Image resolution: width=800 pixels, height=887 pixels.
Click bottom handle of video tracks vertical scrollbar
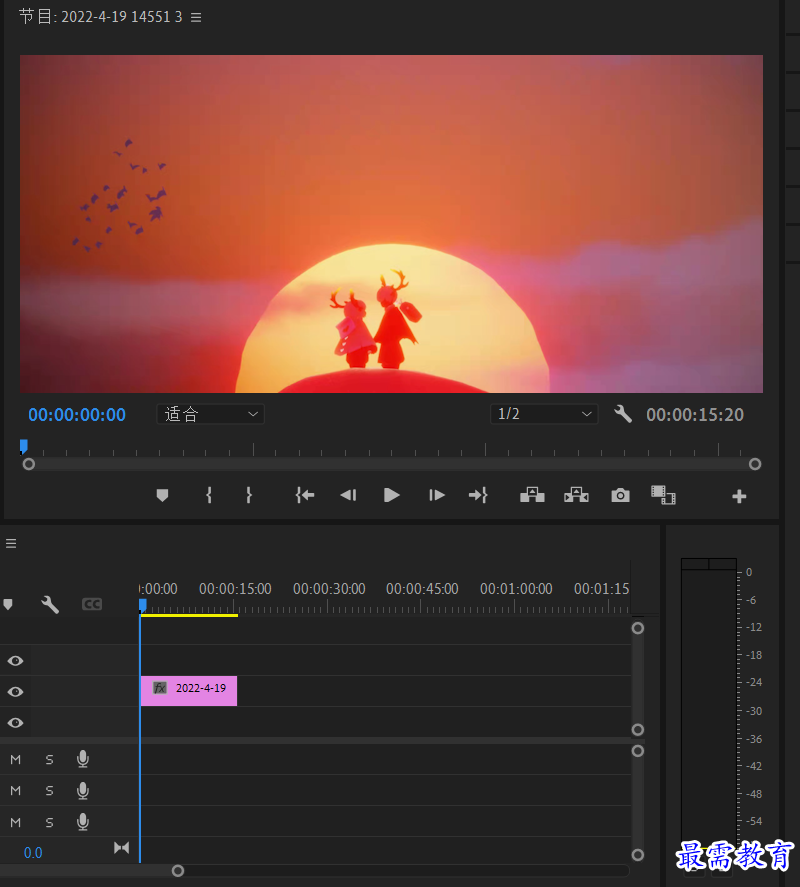pyautogui.click(x=638, y=730)
